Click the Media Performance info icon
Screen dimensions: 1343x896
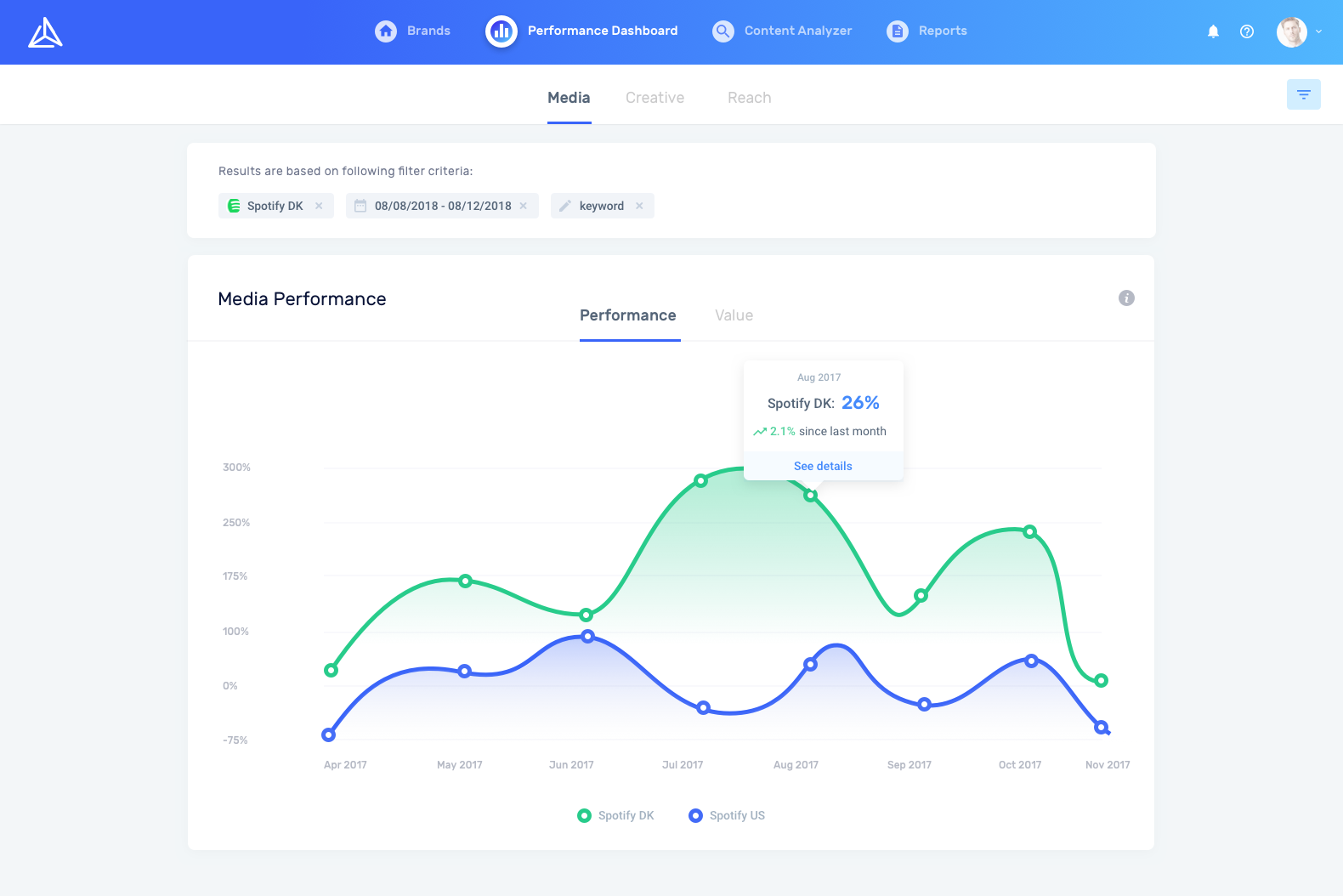coord(1126,298)
